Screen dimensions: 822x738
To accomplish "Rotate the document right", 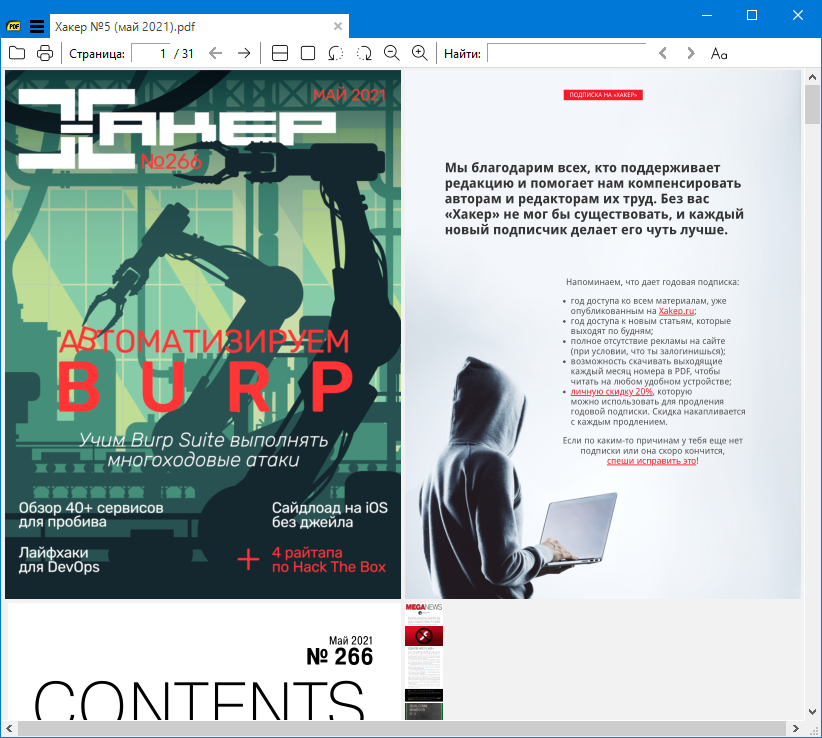I will point(364,53).
